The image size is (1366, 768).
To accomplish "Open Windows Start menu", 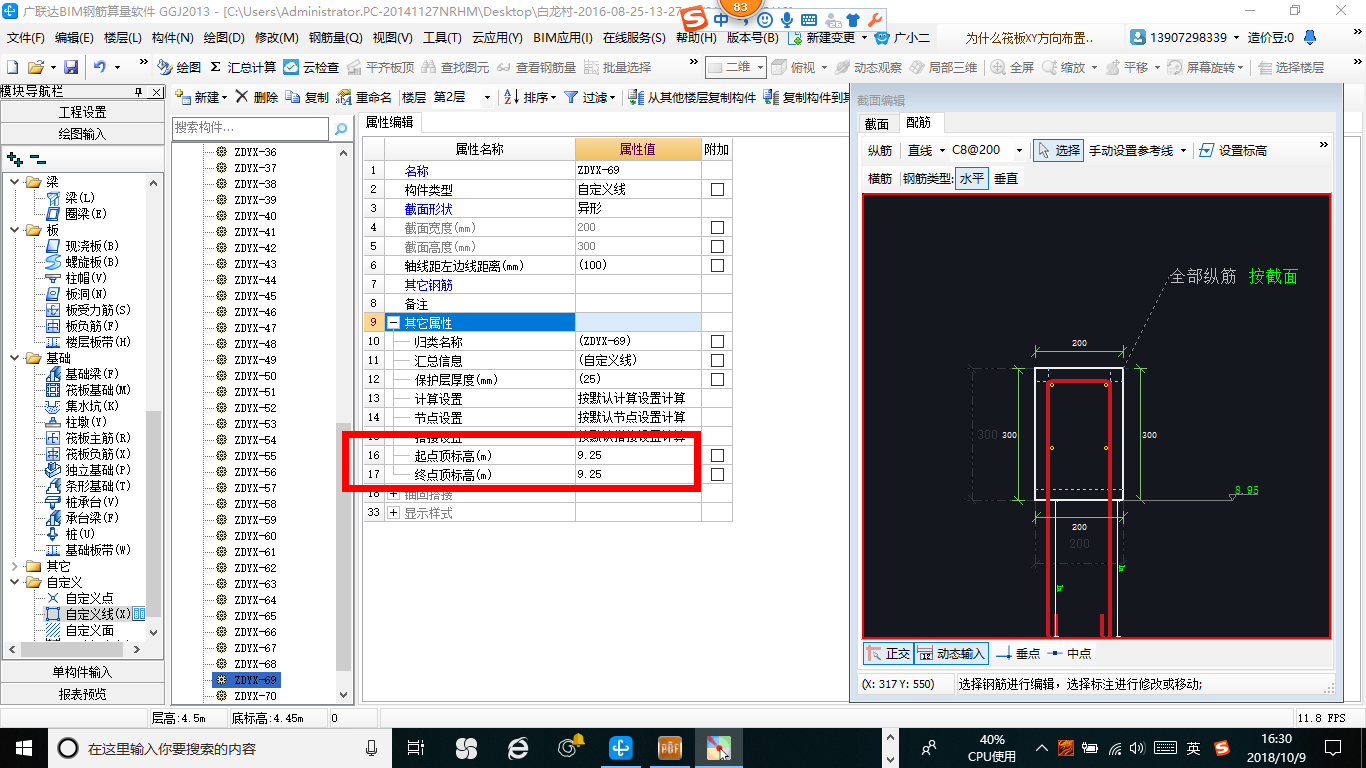I will coord(22,747).
